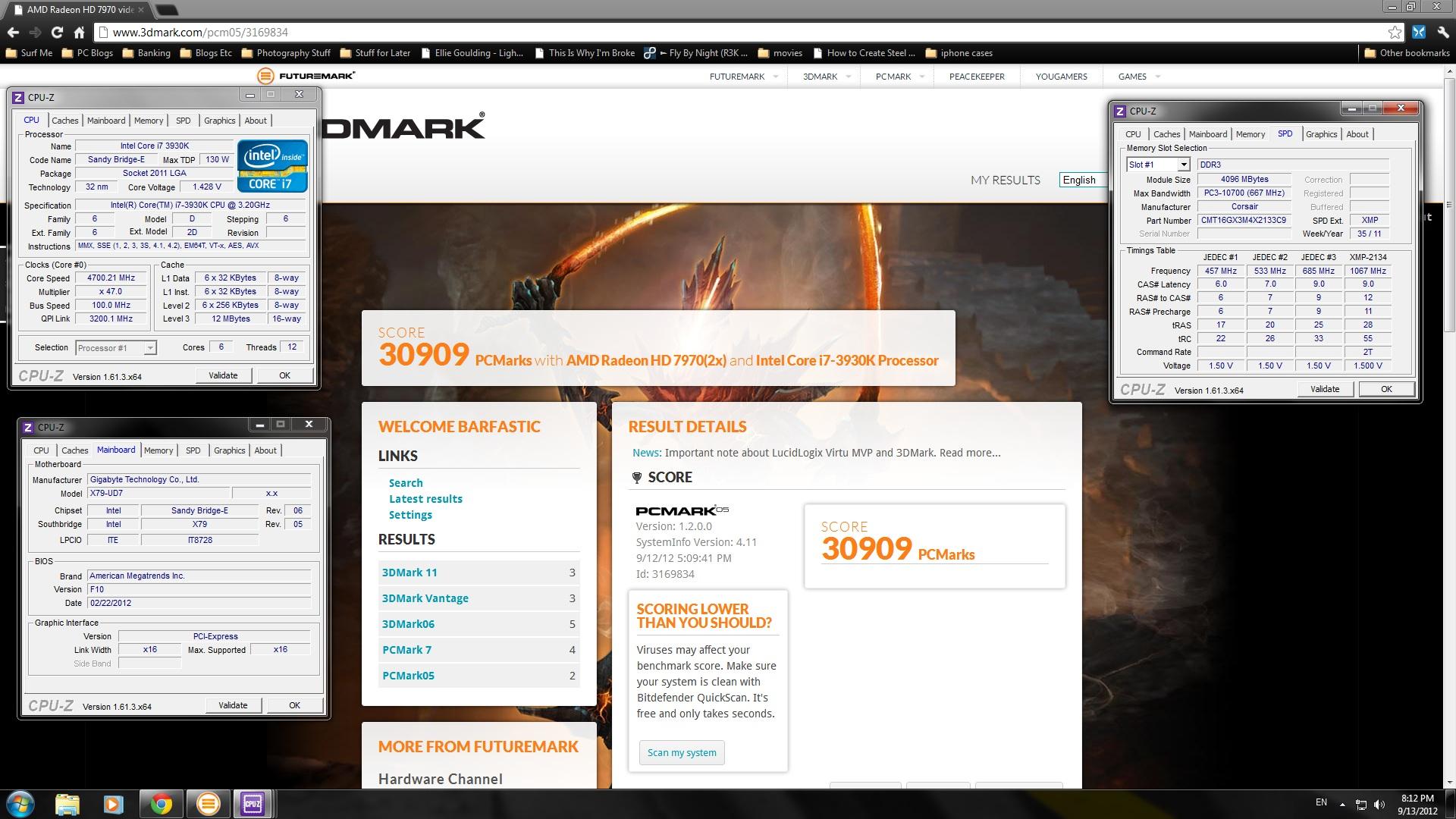Image resolution: width=1456 pixels, height=819 pixels.
Task: Open the PCMark05 results row
Action: pos(479,676)
